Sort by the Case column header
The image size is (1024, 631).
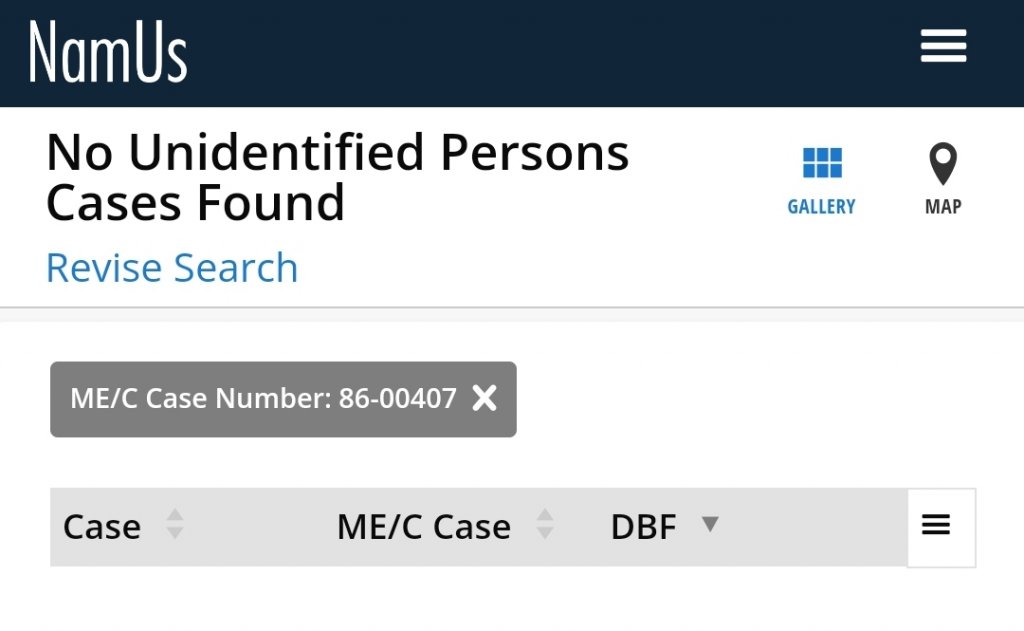click(x=102, y=527)
